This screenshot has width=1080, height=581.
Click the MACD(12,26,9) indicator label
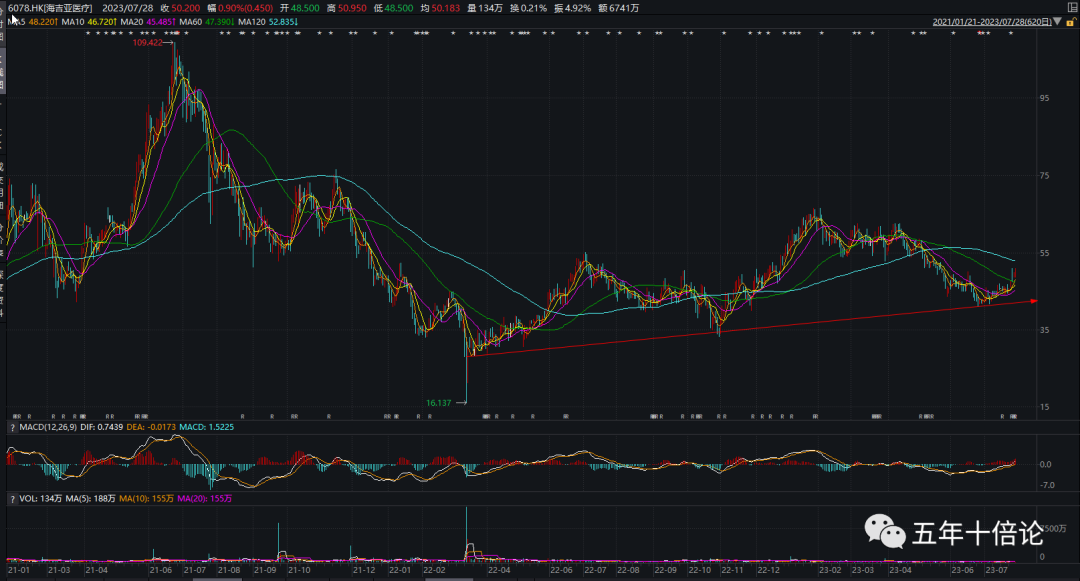click(x=48, y=427)
